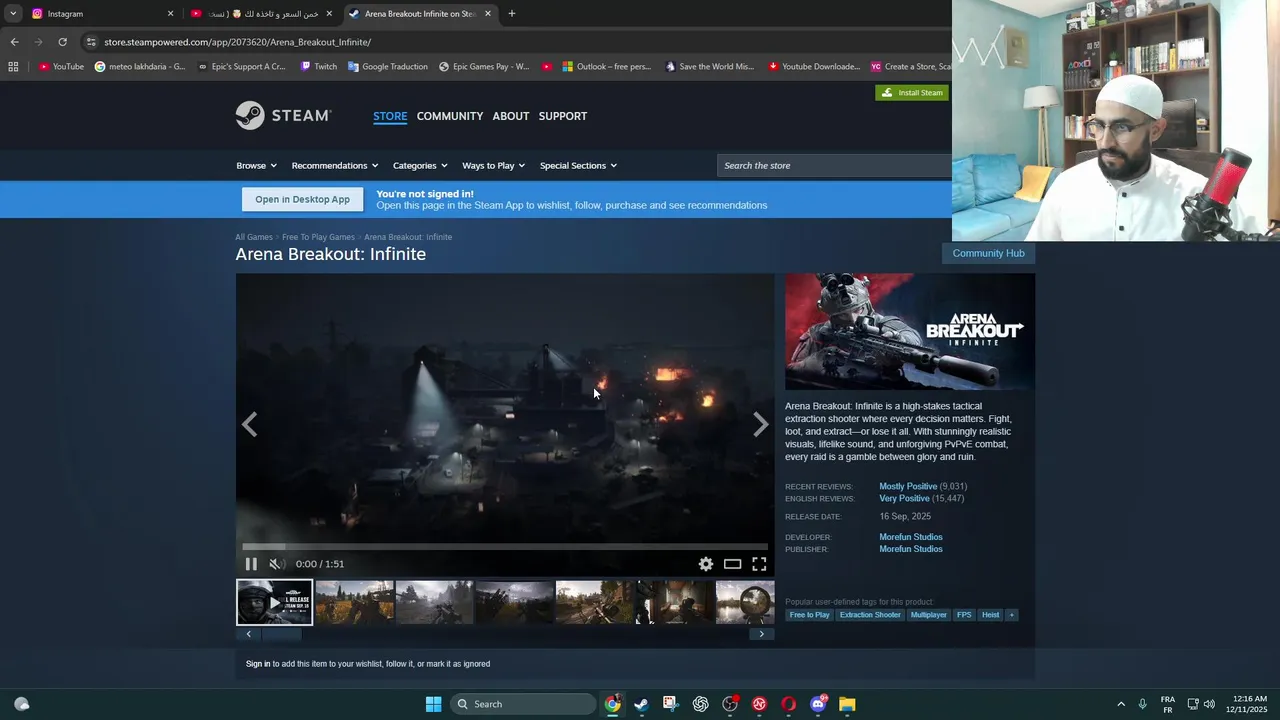Image resolution: width=1280 pixels, height=720 pixels.
Task: Open the YouTube bookmark
Action: pos(61,67)
